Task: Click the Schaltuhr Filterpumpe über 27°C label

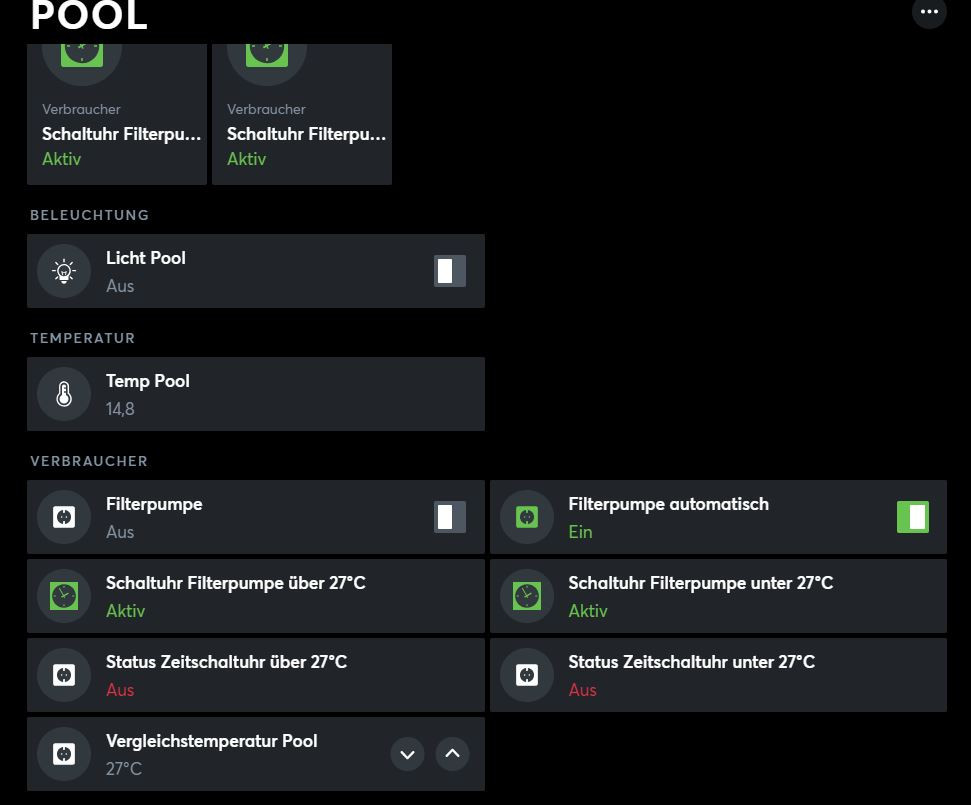Action: tap(236, 583)
